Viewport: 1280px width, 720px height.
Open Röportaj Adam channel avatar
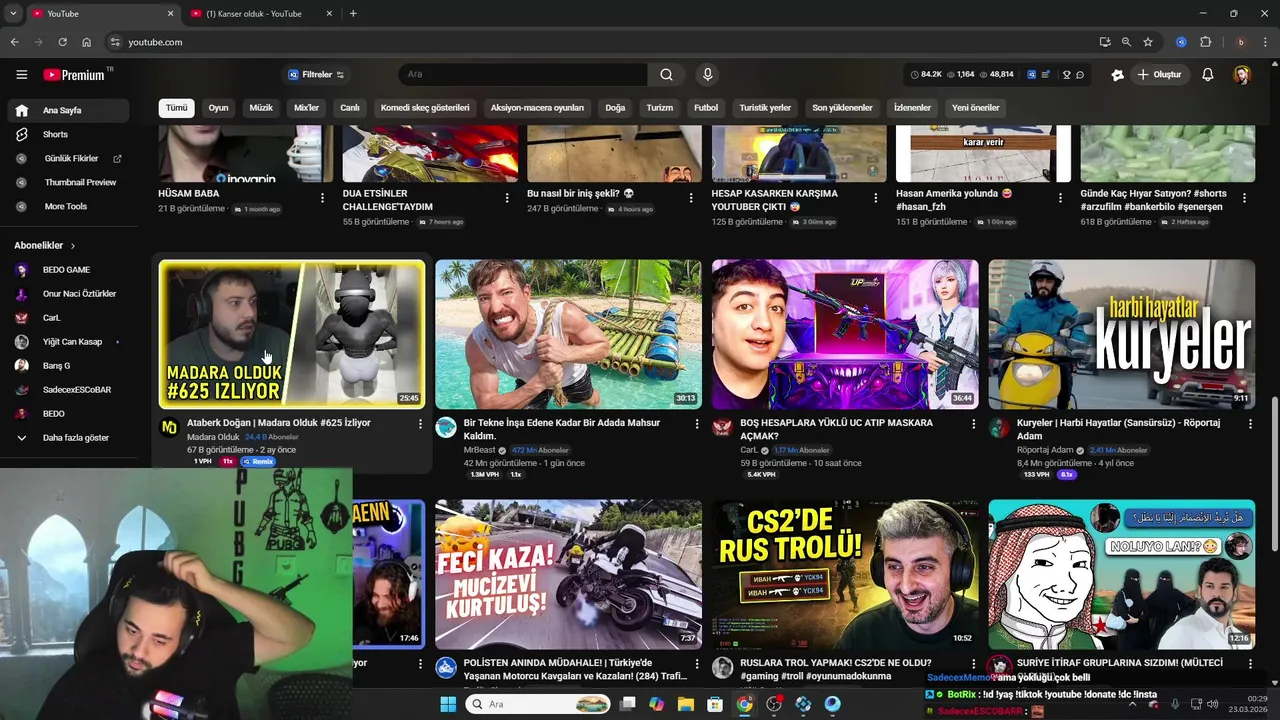point(999,428)
